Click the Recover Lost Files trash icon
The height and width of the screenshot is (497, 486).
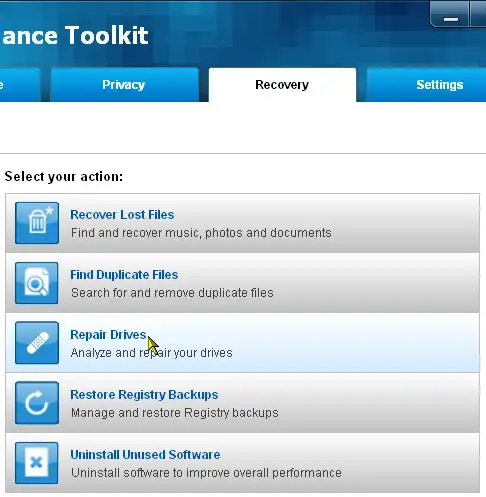37,223
